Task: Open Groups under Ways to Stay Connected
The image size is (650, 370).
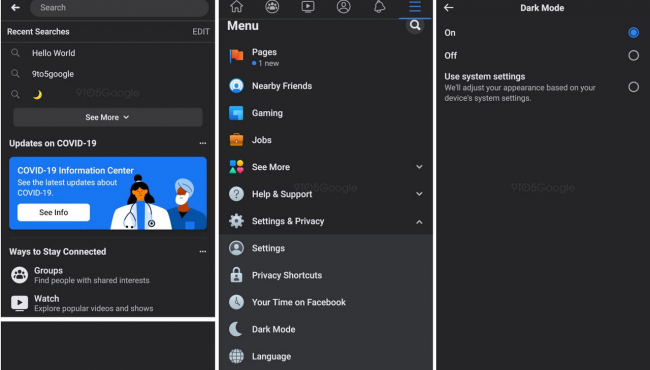Action: pyautogui.click(x=108, y=275)
